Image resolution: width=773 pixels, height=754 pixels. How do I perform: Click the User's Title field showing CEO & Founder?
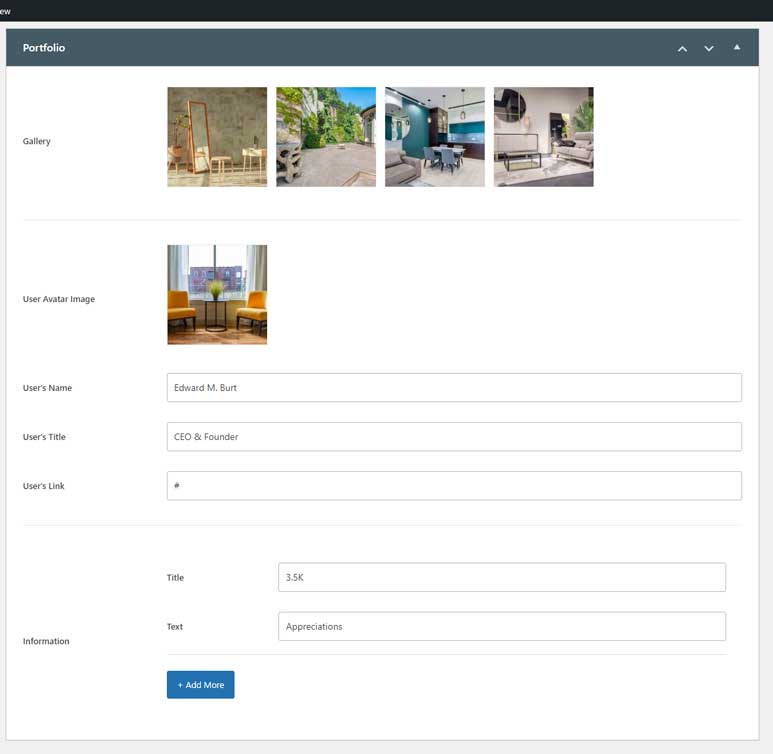coord(454,437)
